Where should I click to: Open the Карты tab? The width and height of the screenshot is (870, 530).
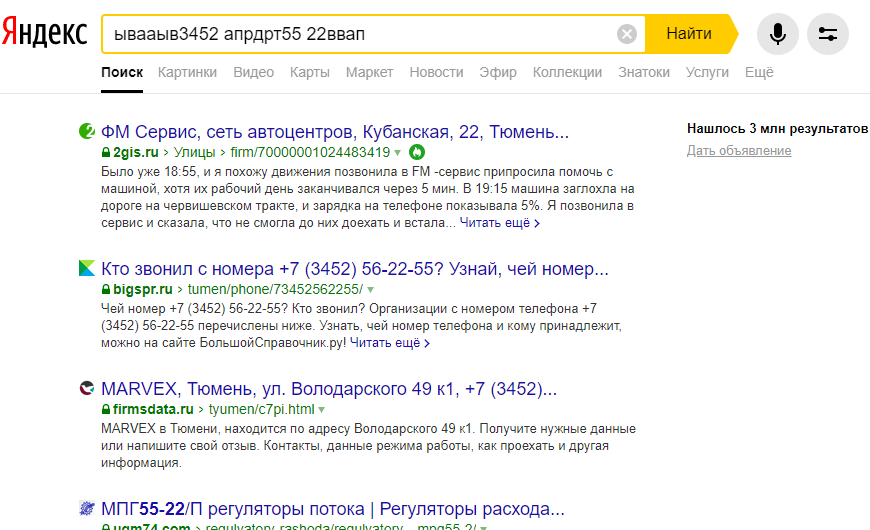(310, 72)
